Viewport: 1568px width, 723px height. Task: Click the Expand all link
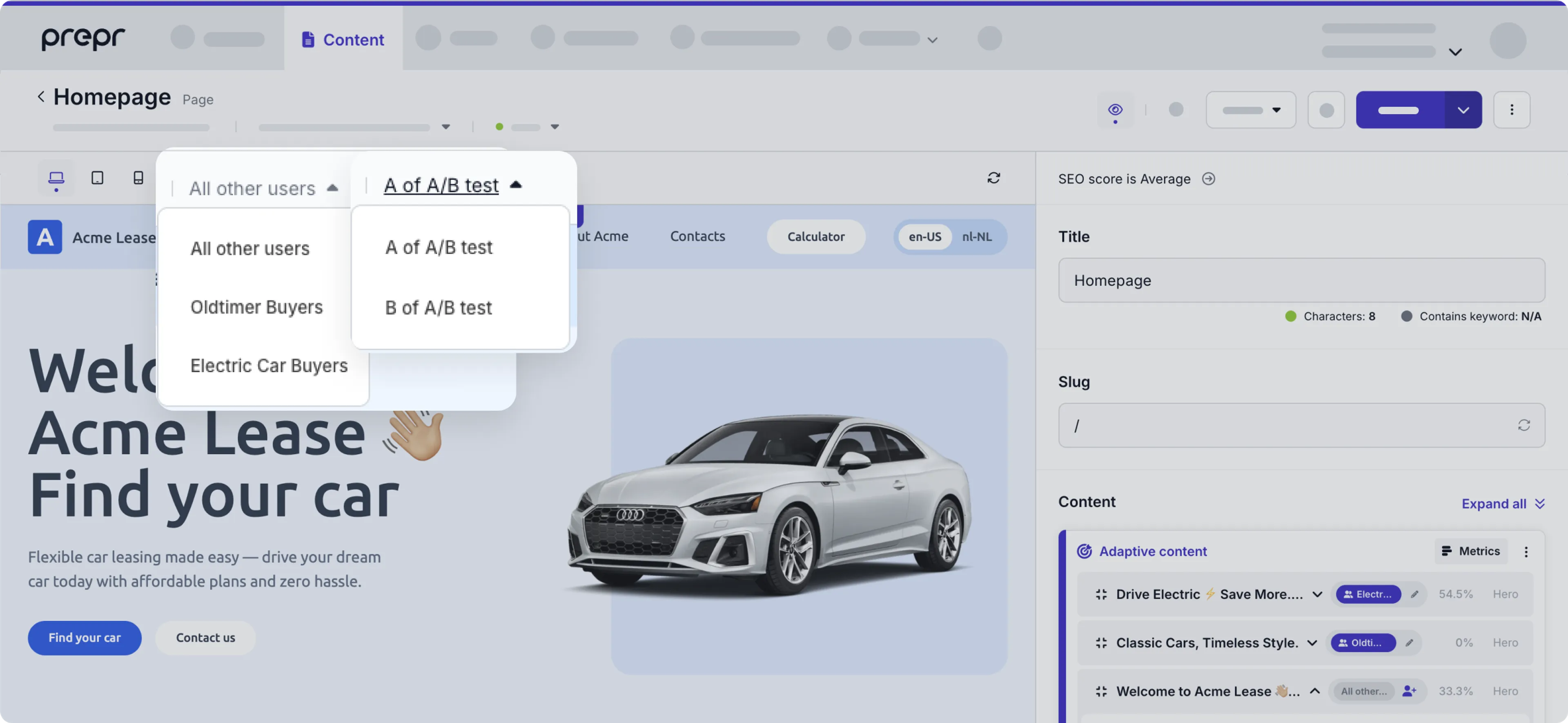point(1495,503)
